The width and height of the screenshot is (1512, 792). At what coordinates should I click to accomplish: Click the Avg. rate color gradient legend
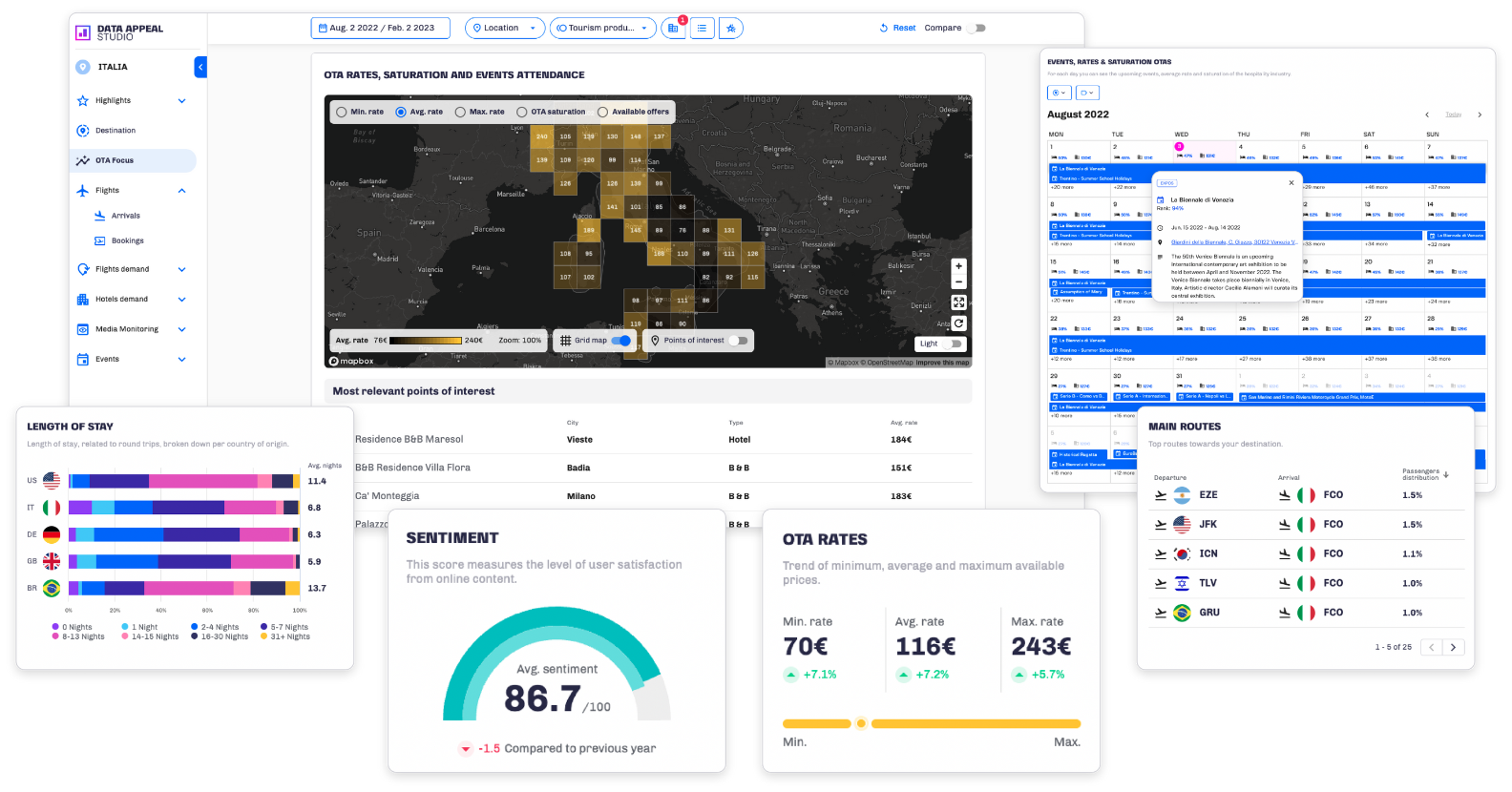(x=426, y=341)
